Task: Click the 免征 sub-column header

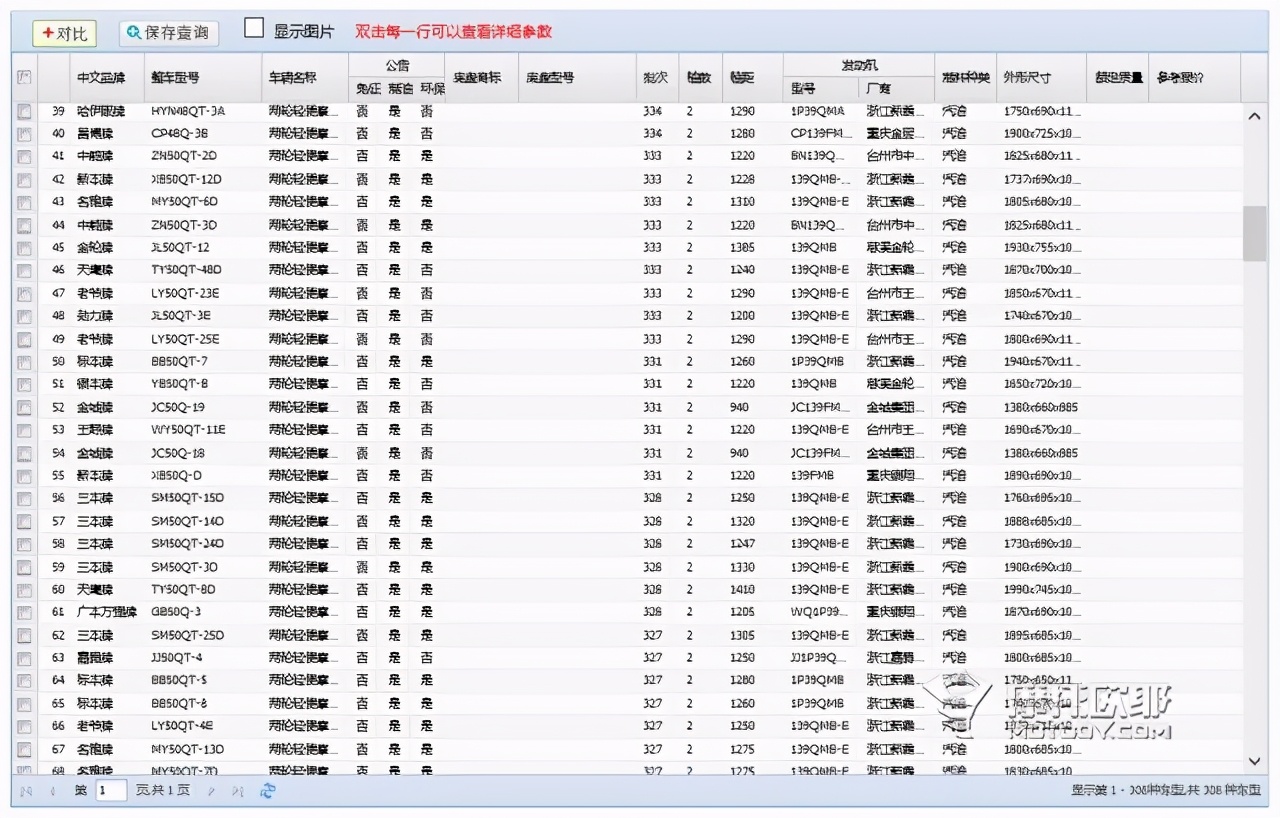Action: (x=367, y=89)
